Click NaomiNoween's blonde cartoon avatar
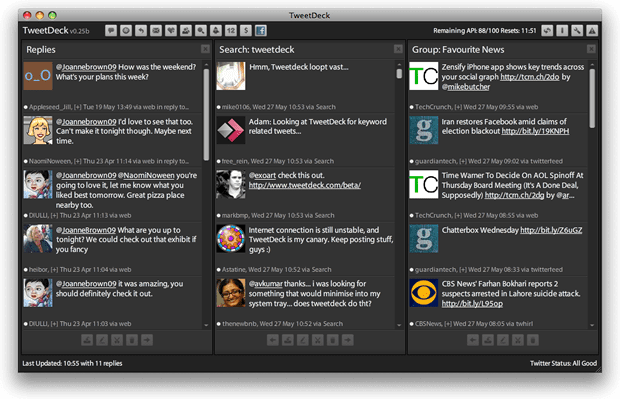This screenshot has width=620, height=399. coord(38,130)
